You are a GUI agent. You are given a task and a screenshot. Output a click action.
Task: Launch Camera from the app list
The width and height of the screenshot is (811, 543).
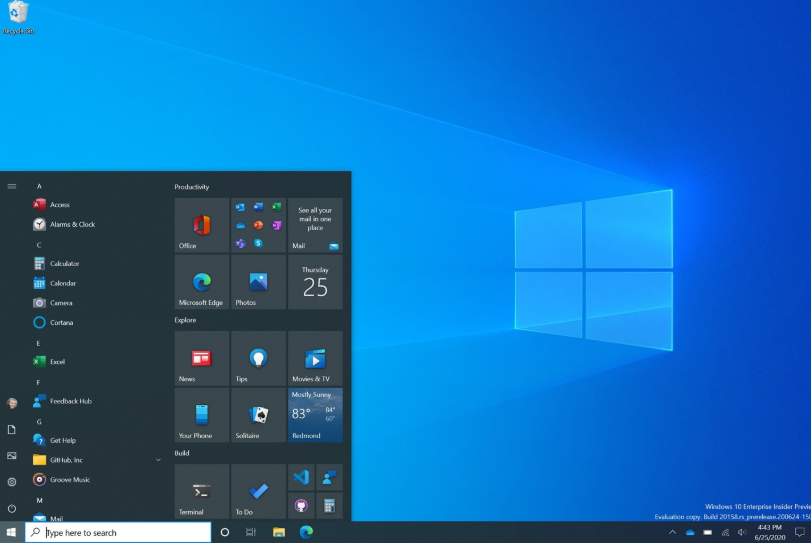pyautogui.click(x=97, y=303)
